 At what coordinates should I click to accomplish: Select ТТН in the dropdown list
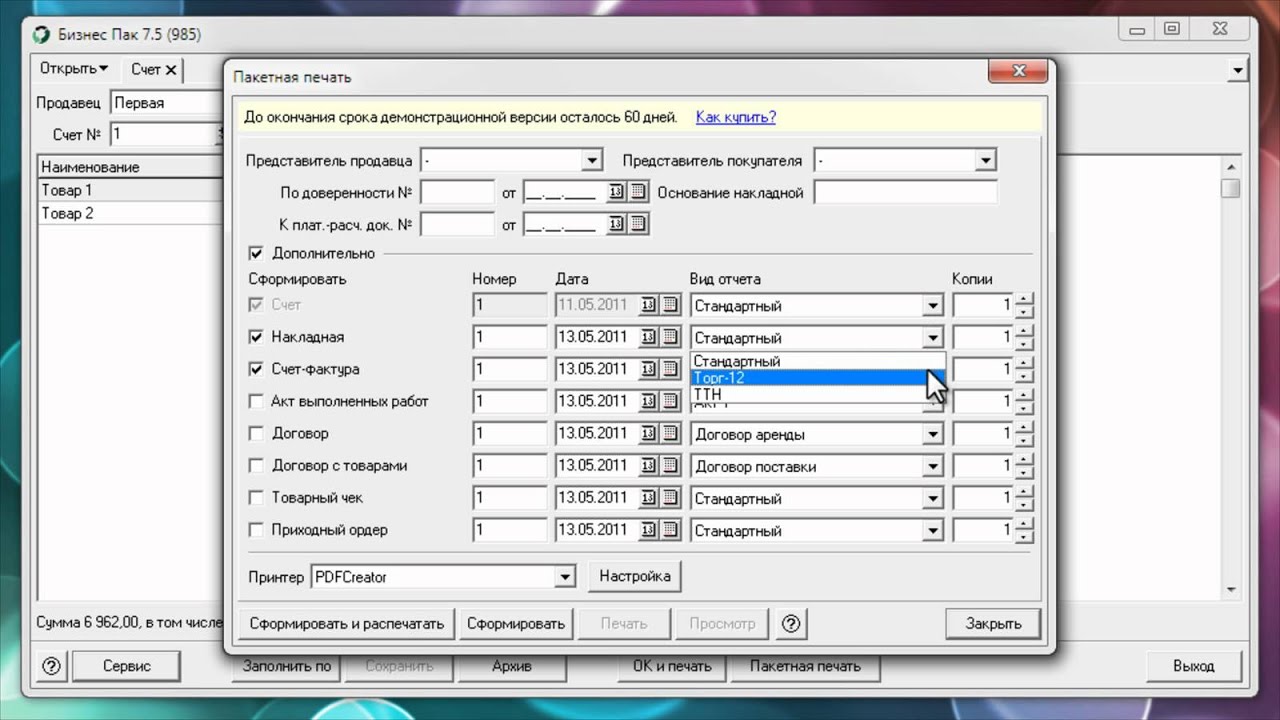coord(817,394)
